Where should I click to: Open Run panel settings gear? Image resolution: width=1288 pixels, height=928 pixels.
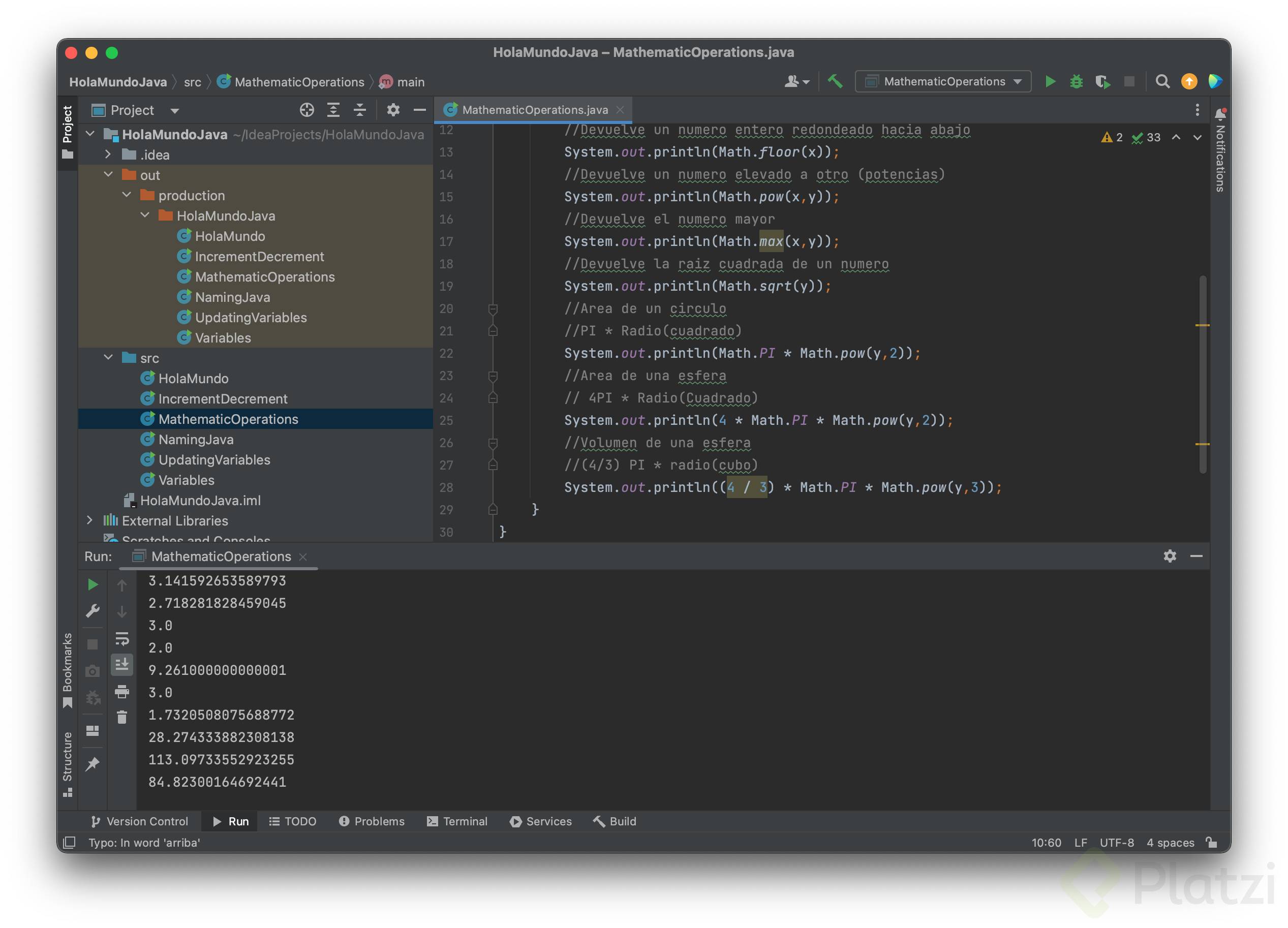coord(1169,556)
